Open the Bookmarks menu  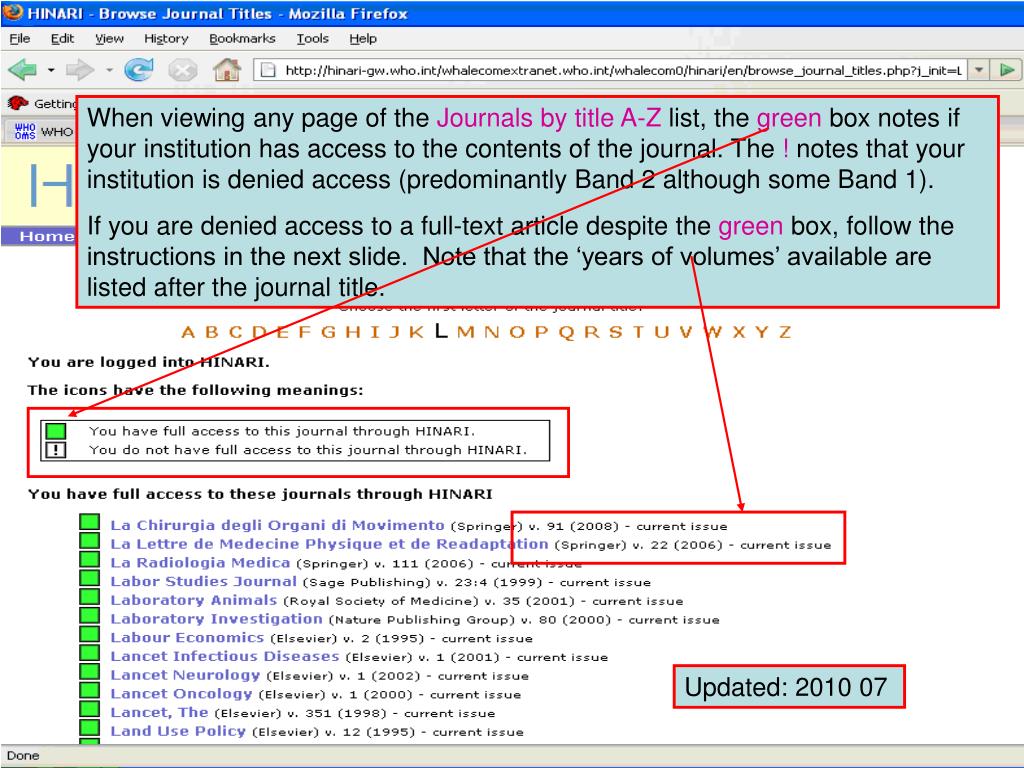pyautogui.click(x=242, y=39)
